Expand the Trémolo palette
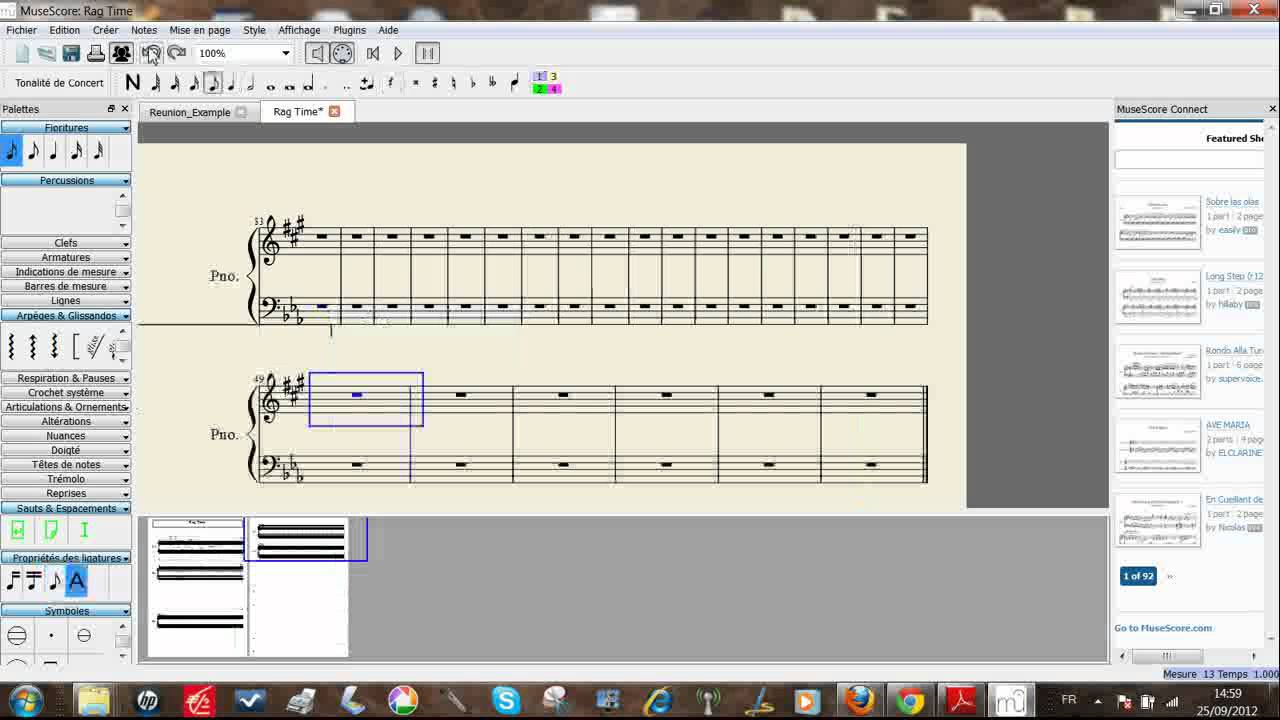 (x=66, y=479)
